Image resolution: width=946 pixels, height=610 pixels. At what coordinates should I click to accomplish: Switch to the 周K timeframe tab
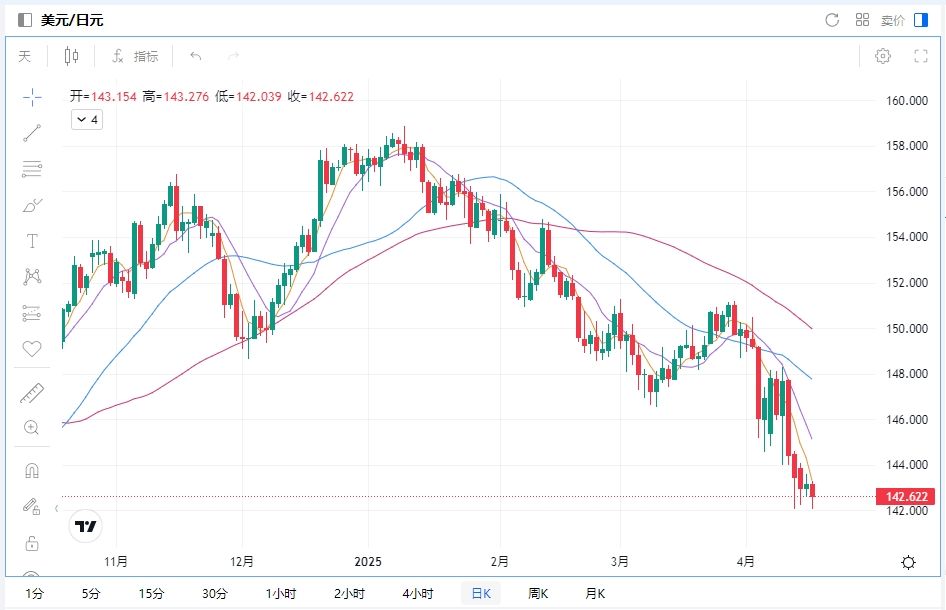(538, 594)
